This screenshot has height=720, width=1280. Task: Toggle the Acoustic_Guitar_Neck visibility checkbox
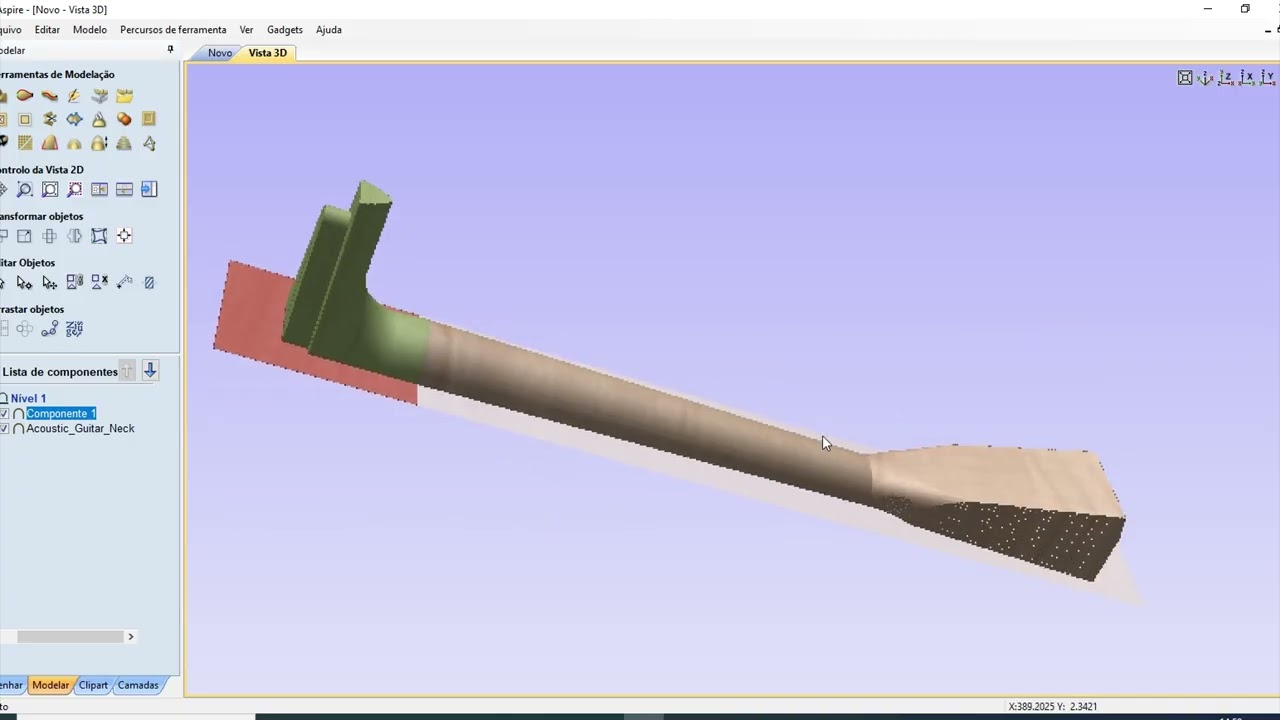(4, 429)
